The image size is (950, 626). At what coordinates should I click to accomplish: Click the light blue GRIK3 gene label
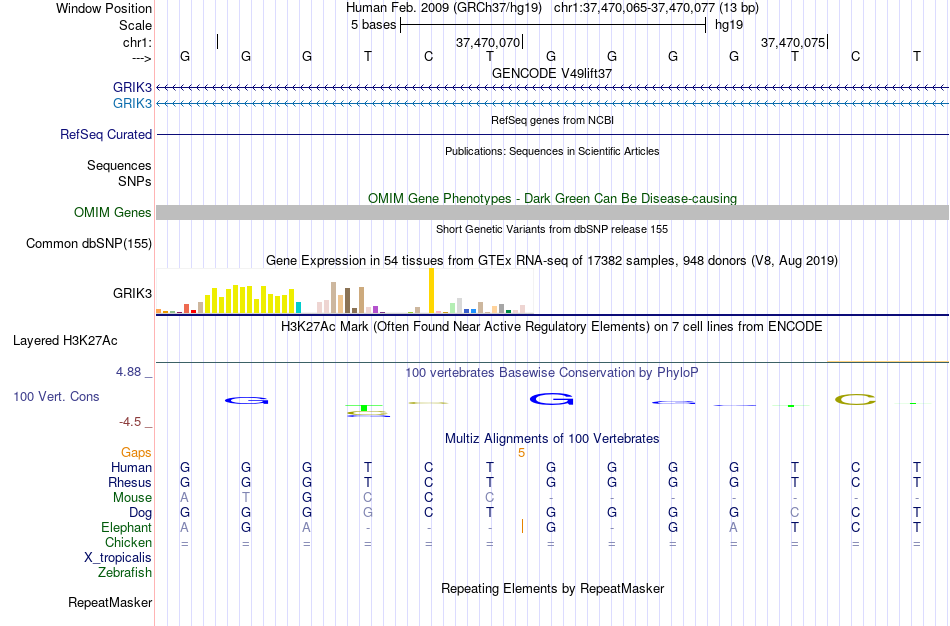132,103
